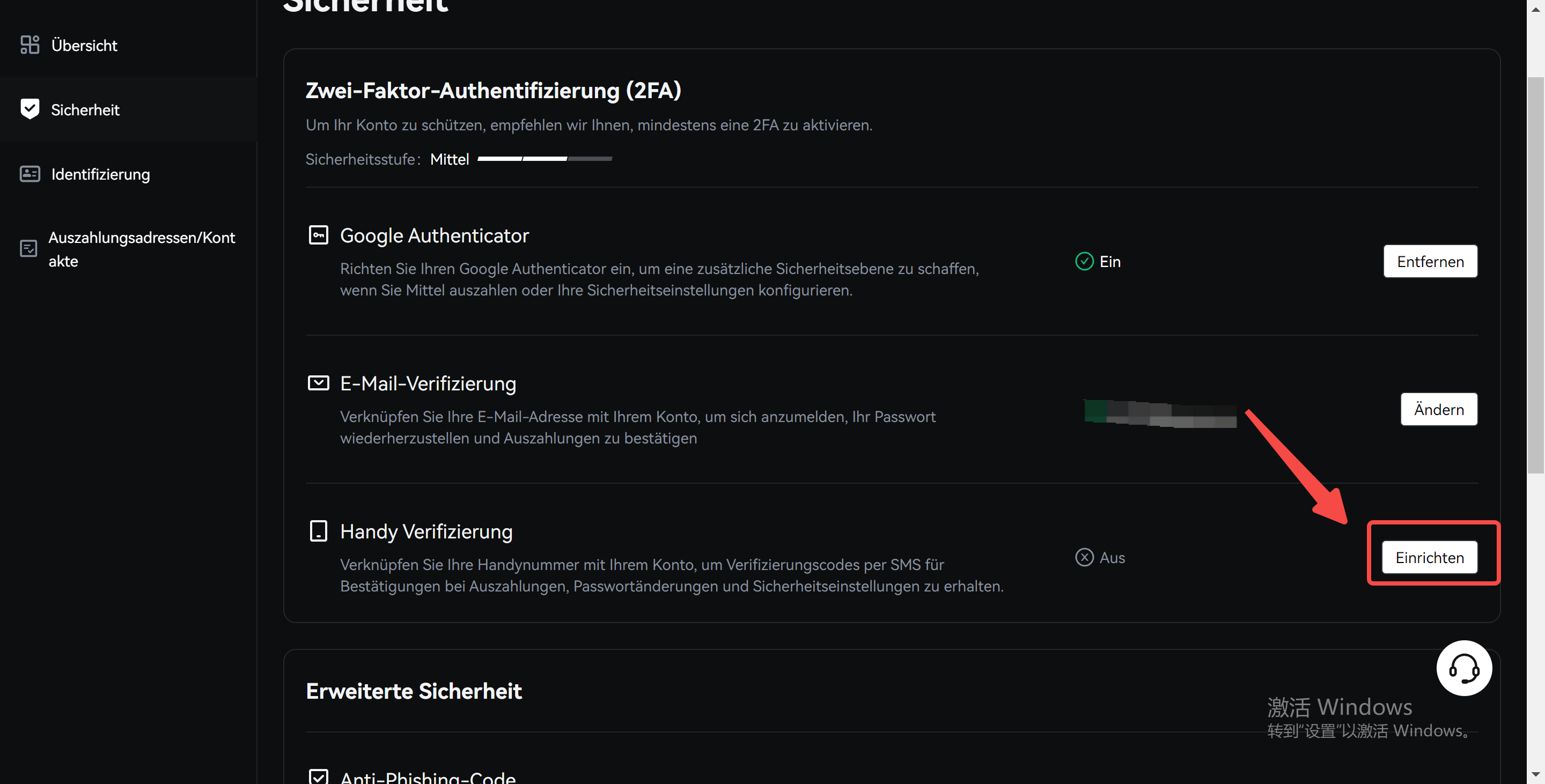Click Entfernen for Google Authenticator

[1430, 261]
